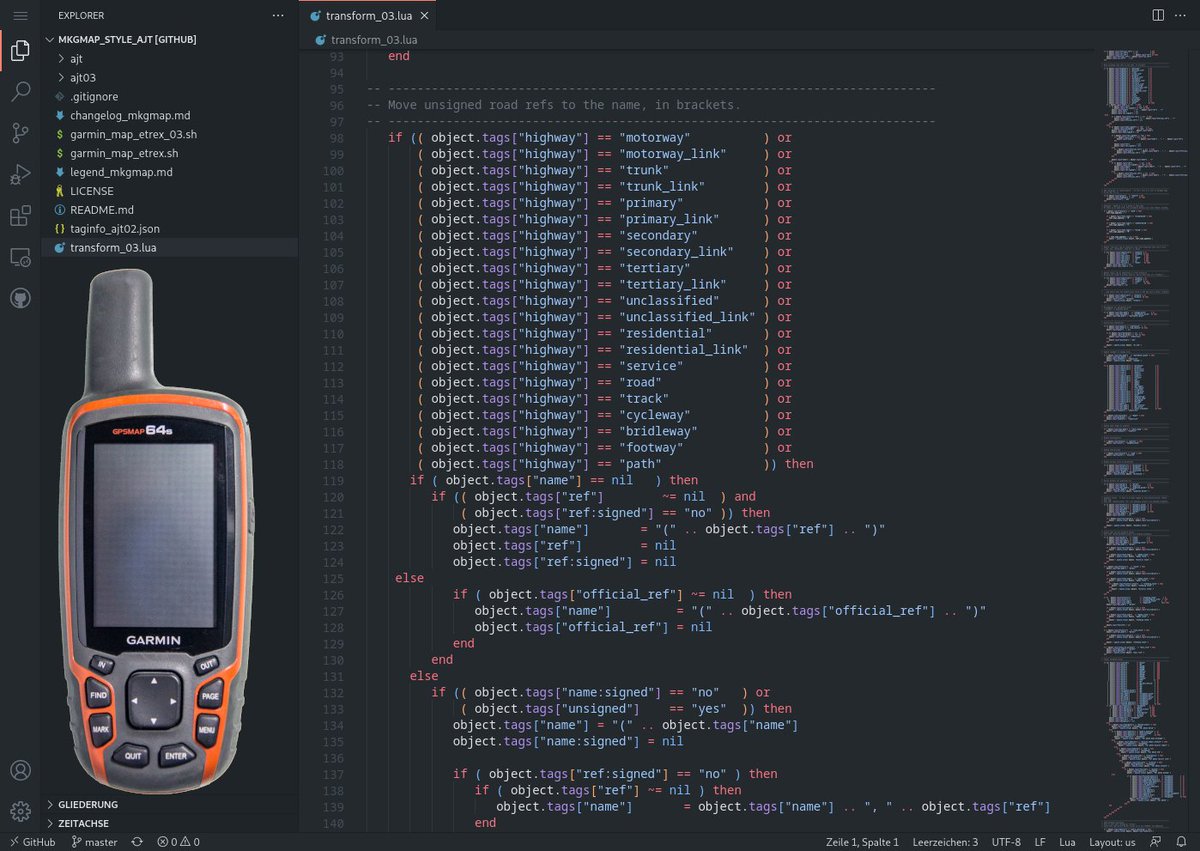Show errors and warnings count
The height and width of the screenshot is (851, 1200).
pyautogui.click(x=178, y=842)
